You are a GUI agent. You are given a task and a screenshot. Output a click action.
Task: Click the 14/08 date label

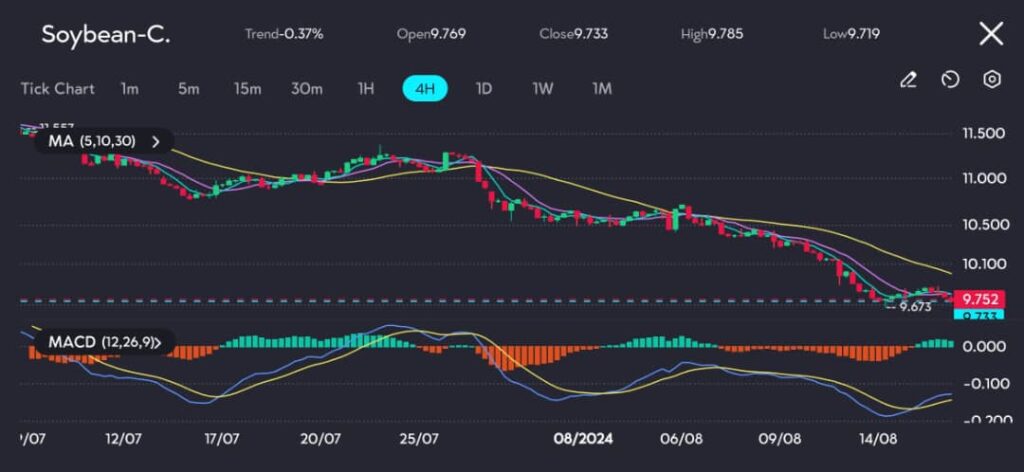coord(879,439)
